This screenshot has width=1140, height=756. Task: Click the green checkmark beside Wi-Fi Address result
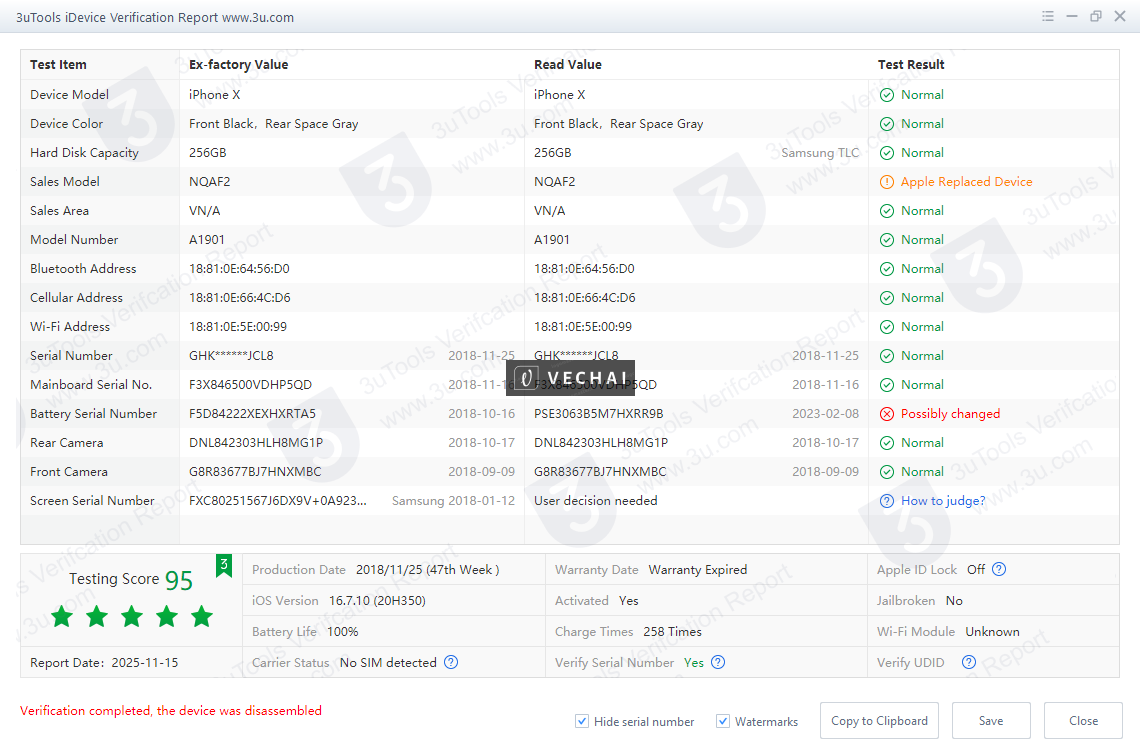tap(887, 326)
